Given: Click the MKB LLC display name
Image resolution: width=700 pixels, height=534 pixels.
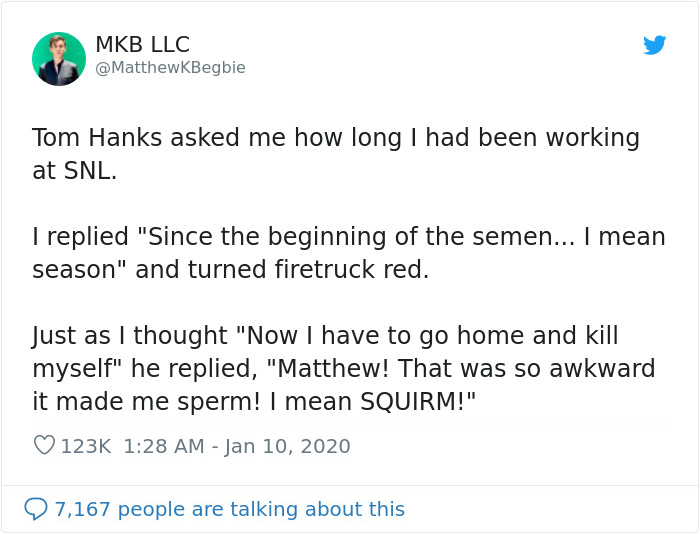Looking at the screenshot, I should pyautogui.click(x=142, y=45).
